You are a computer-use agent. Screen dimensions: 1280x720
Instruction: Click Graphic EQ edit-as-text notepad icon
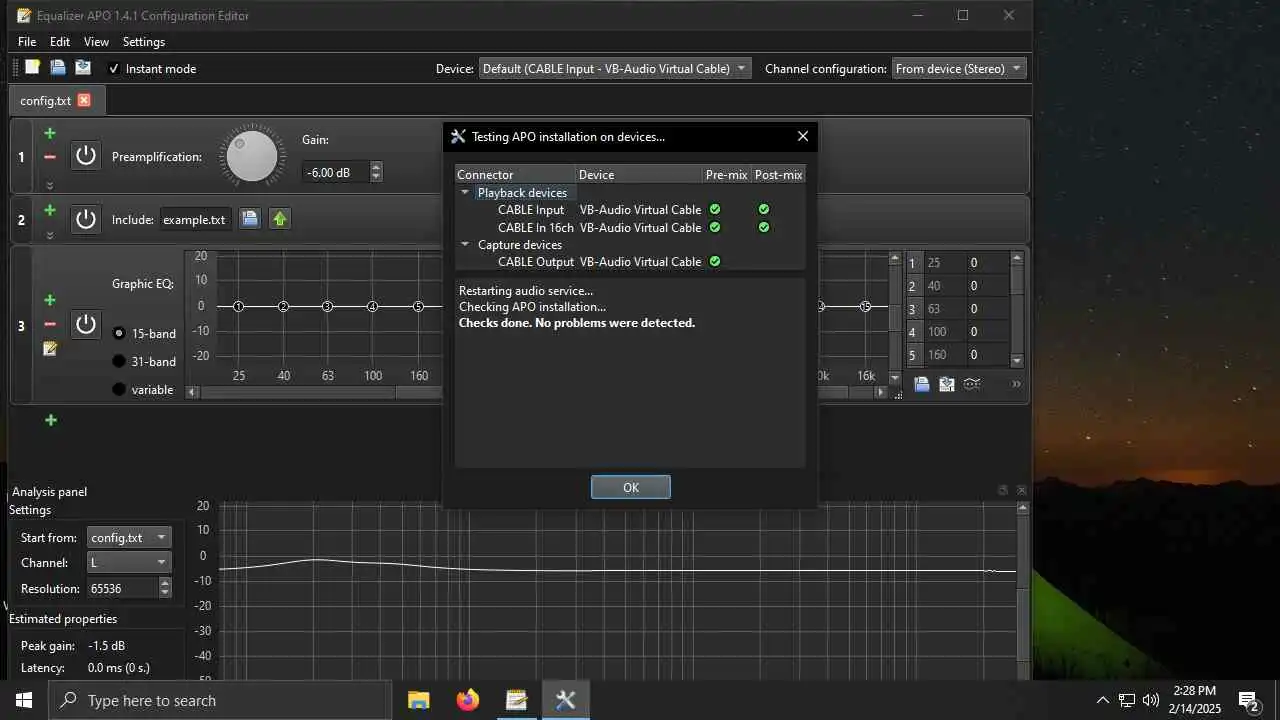(50, 349)
